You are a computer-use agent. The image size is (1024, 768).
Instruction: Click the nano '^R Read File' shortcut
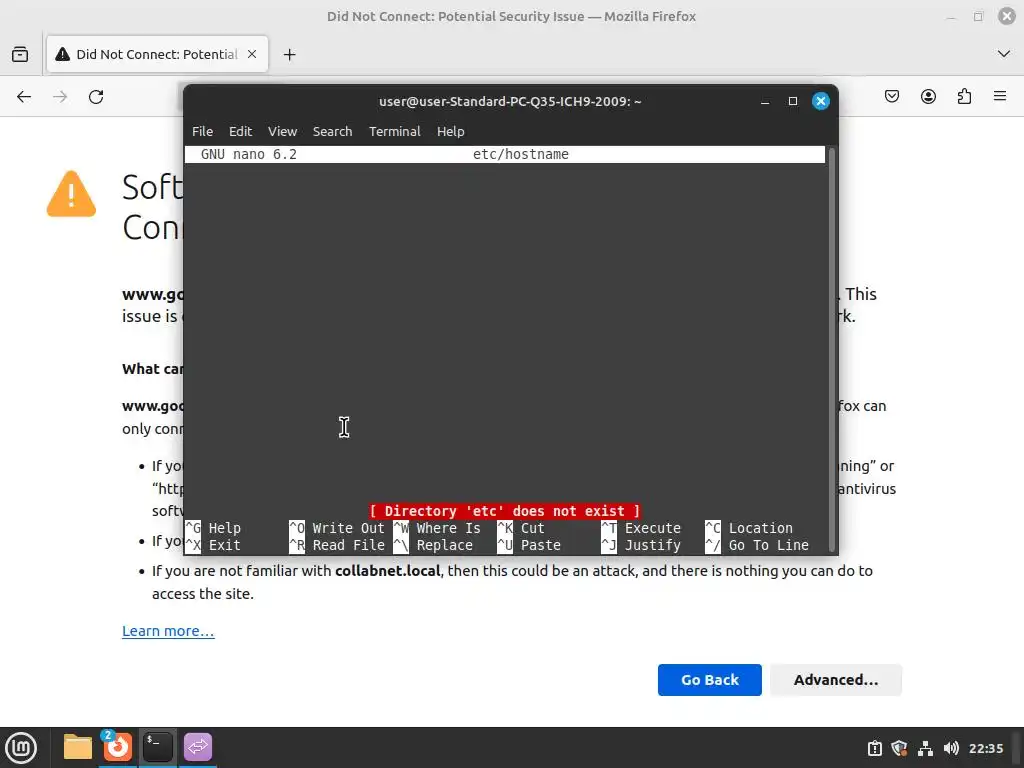pos(337,545)
